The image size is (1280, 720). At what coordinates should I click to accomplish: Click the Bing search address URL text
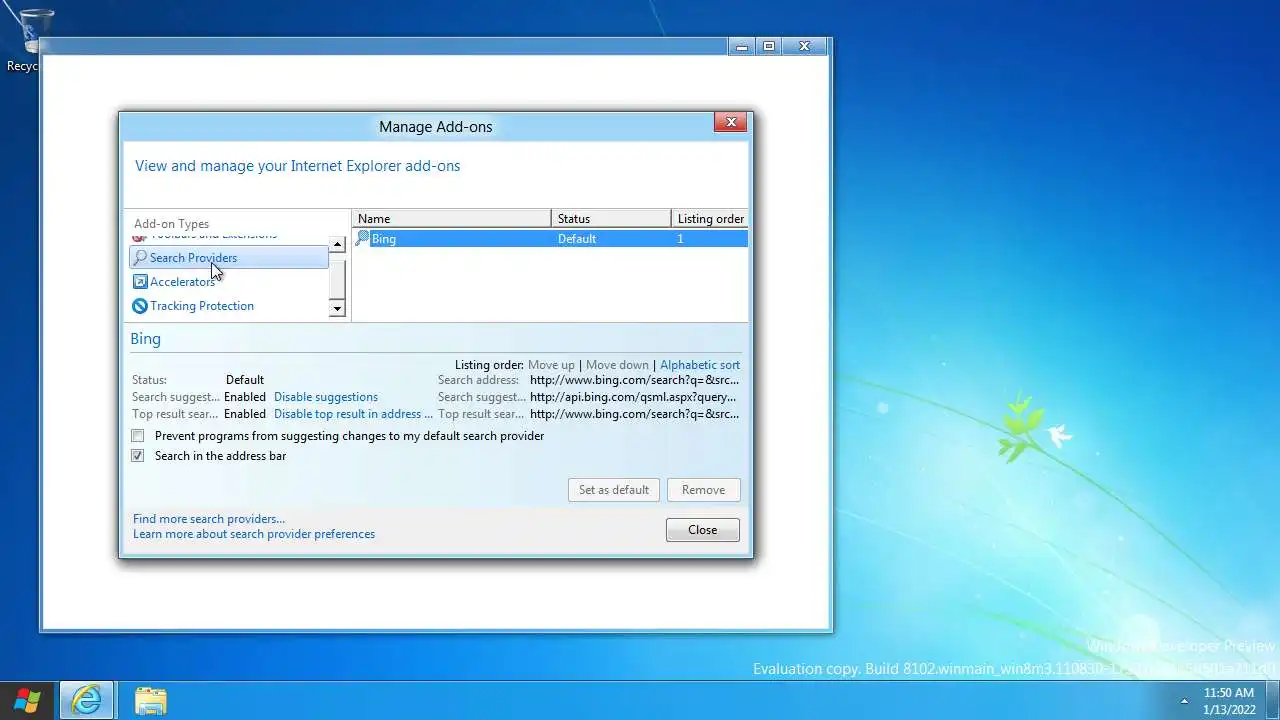pos(635,380)
